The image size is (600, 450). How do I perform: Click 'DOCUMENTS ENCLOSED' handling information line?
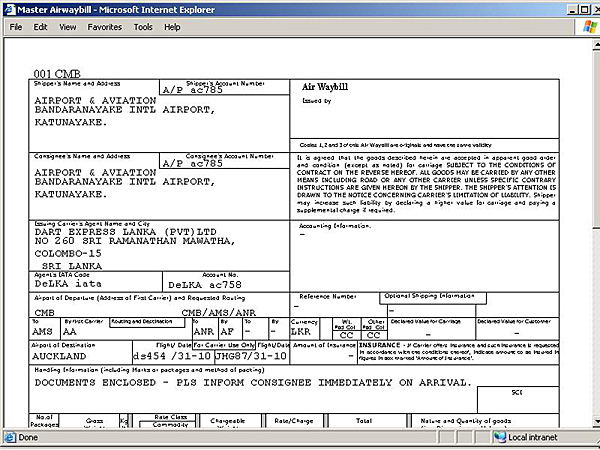point(253,383)
